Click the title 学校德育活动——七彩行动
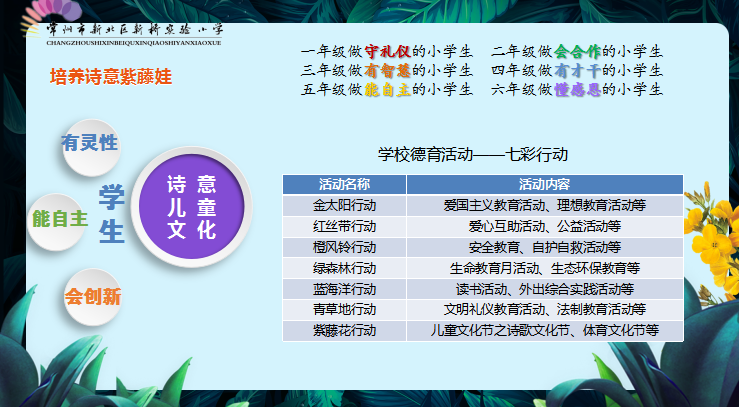739x407 pixels. coord(473,155)
